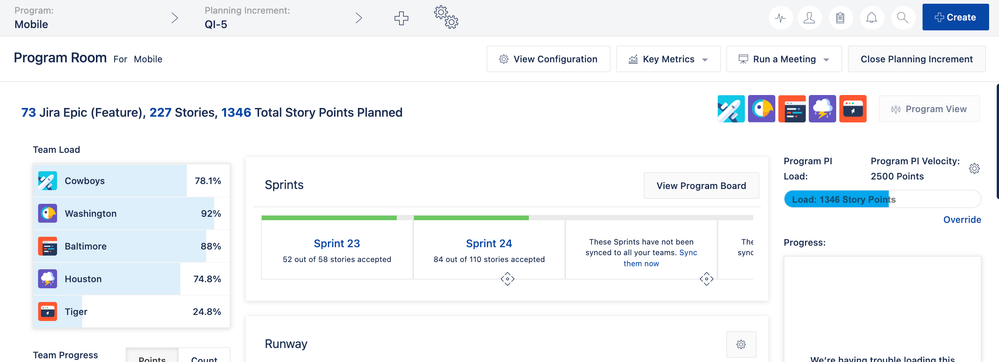Expand the Program Mobile selector chevron
The width and height of the screenshot is (999, 362).
coord(175,18)
